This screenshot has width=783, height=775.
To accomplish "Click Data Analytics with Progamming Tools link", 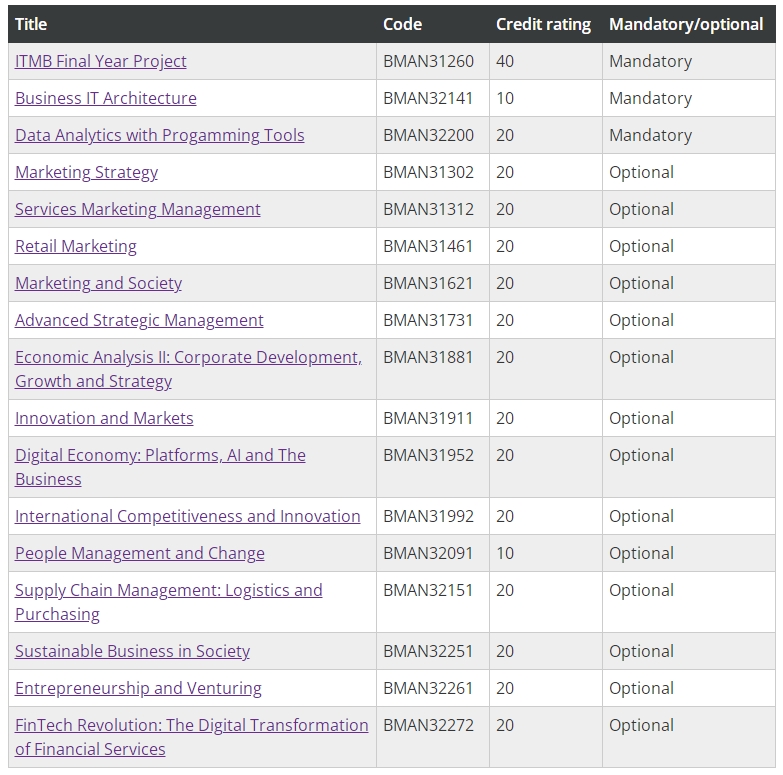I will tap(159, 135).
